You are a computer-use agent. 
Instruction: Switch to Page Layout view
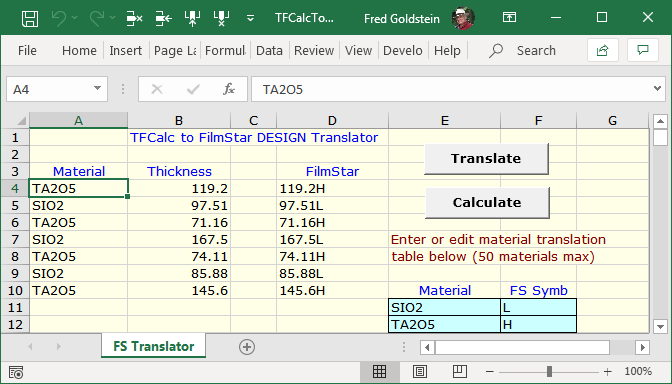pyautogui.click(x=420, y=372)
